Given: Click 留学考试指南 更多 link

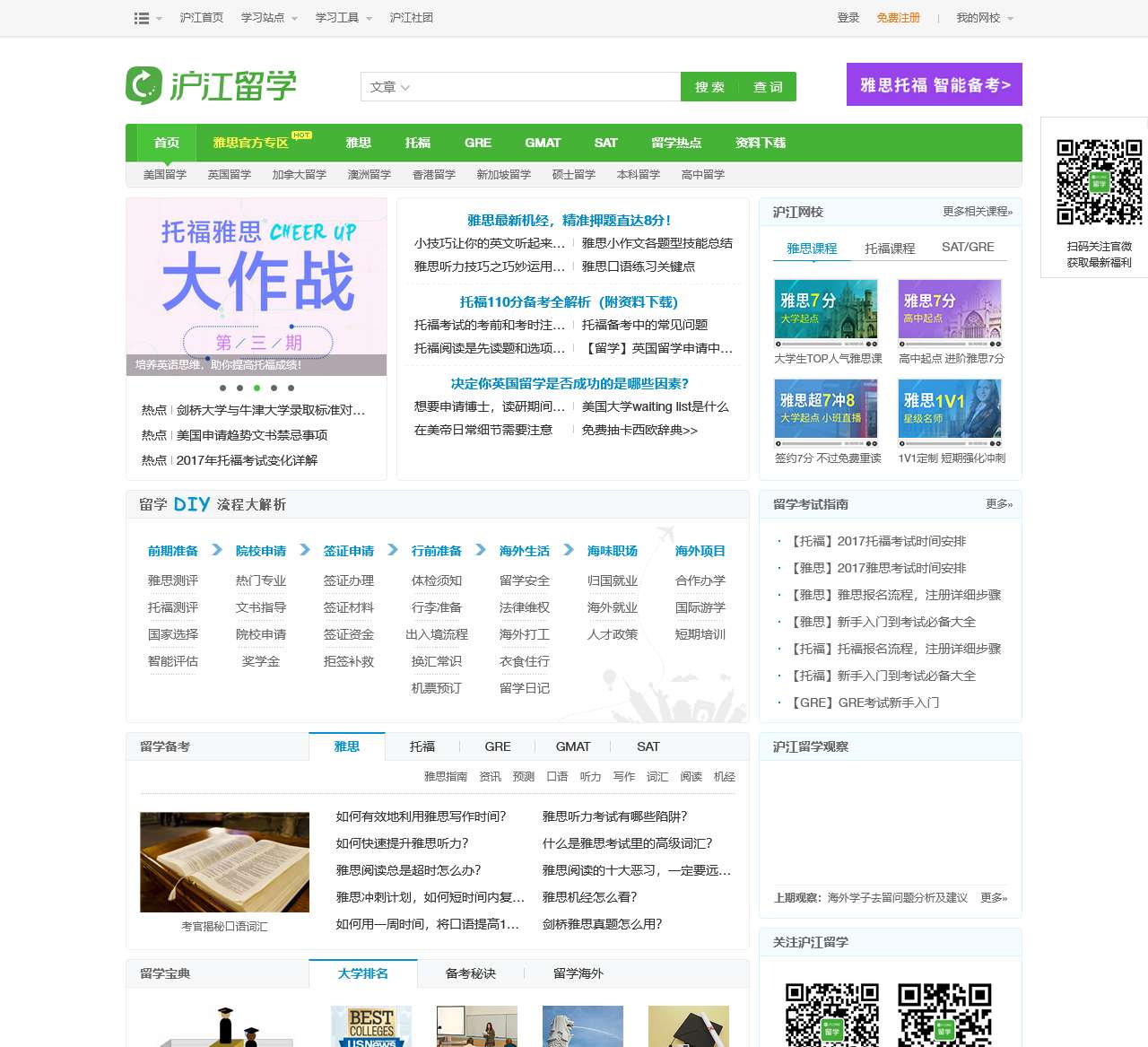Looking at the screenshot, I should click(x=999, y=504).
